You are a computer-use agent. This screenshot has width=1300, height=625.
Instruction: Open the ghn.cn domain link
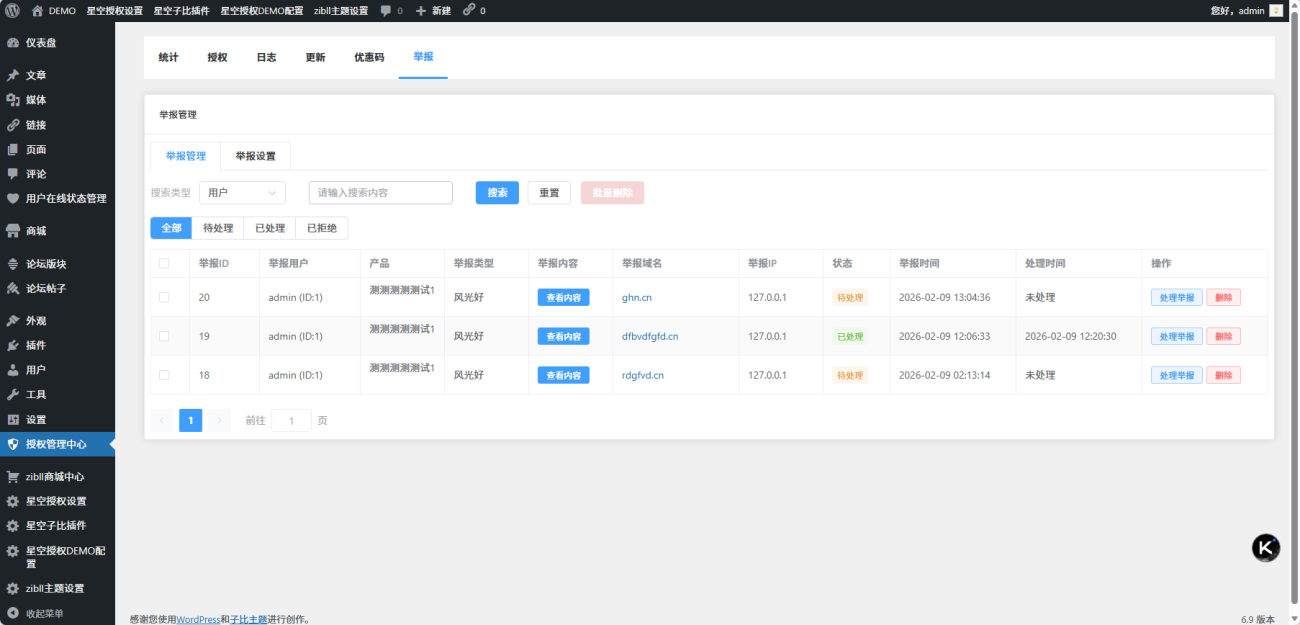click(637, 297)
